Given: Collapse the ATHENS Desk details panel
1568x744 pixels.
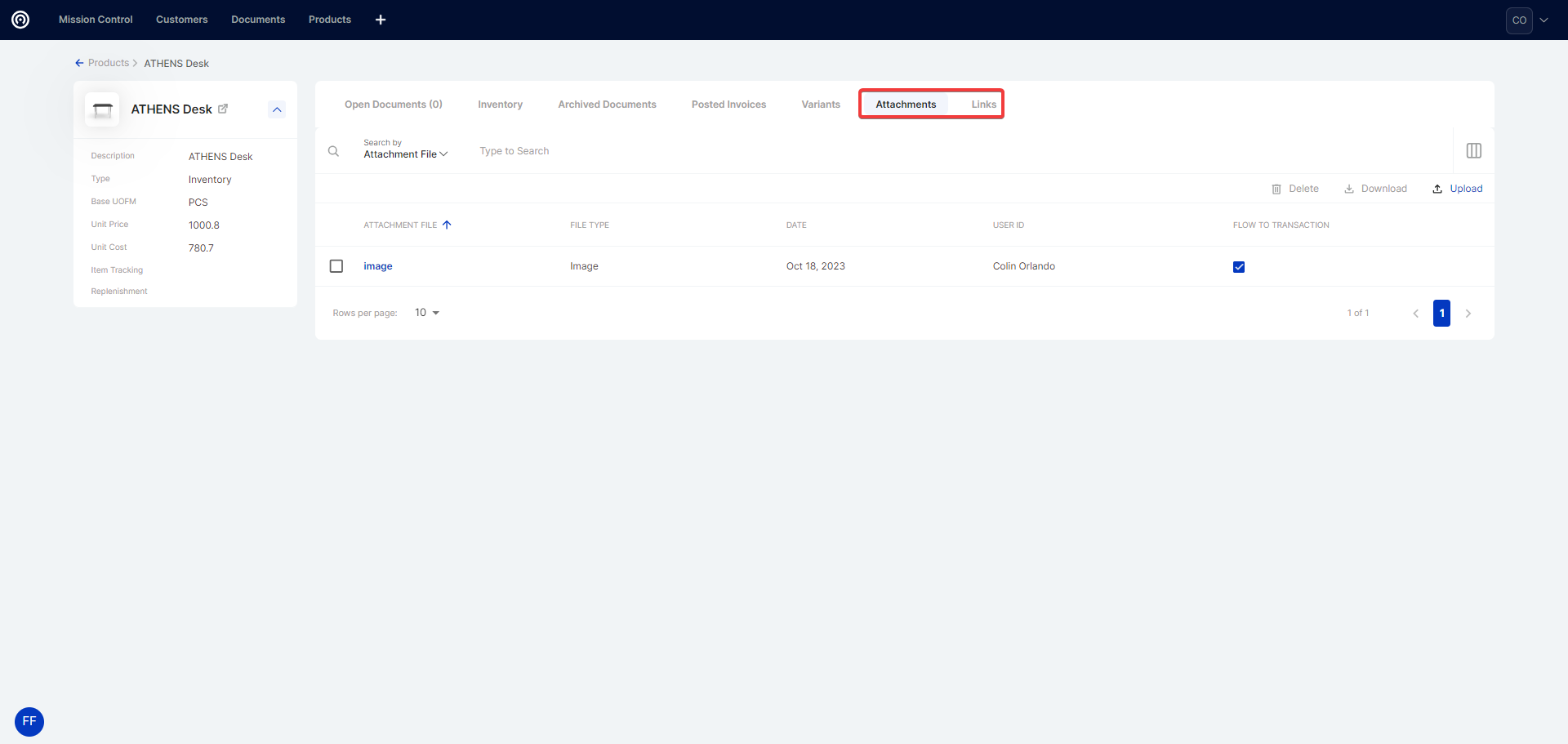Looking at the screenshot, I should (277, 109).
